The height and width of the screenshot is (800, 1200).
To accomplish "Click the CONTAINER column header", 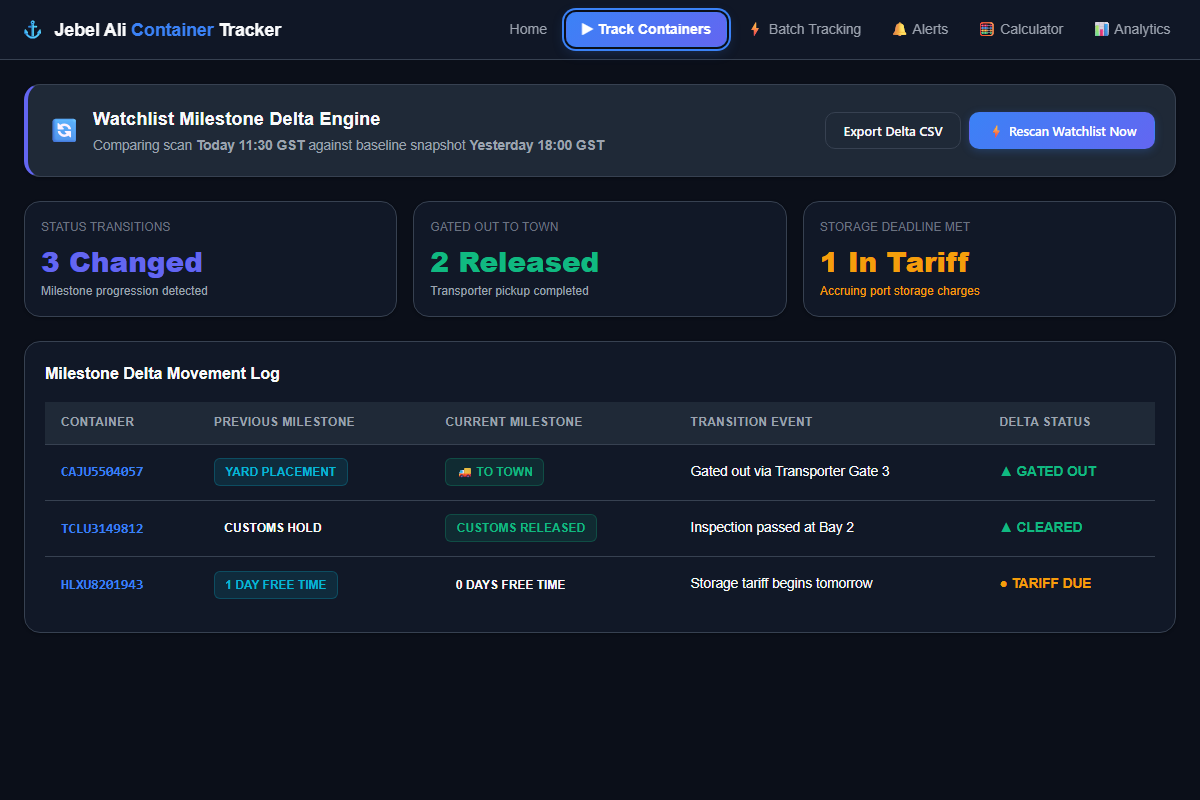I will tap(97, 422).
